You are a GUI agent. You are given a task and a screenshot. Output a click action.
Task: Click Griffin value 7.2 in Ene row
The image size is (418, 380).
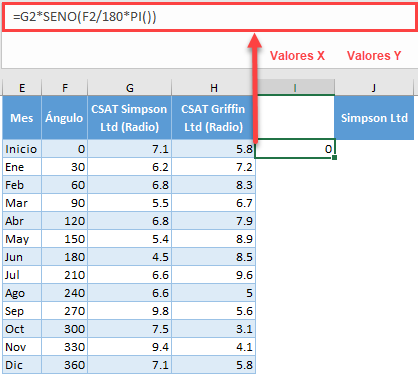(213, 167)
